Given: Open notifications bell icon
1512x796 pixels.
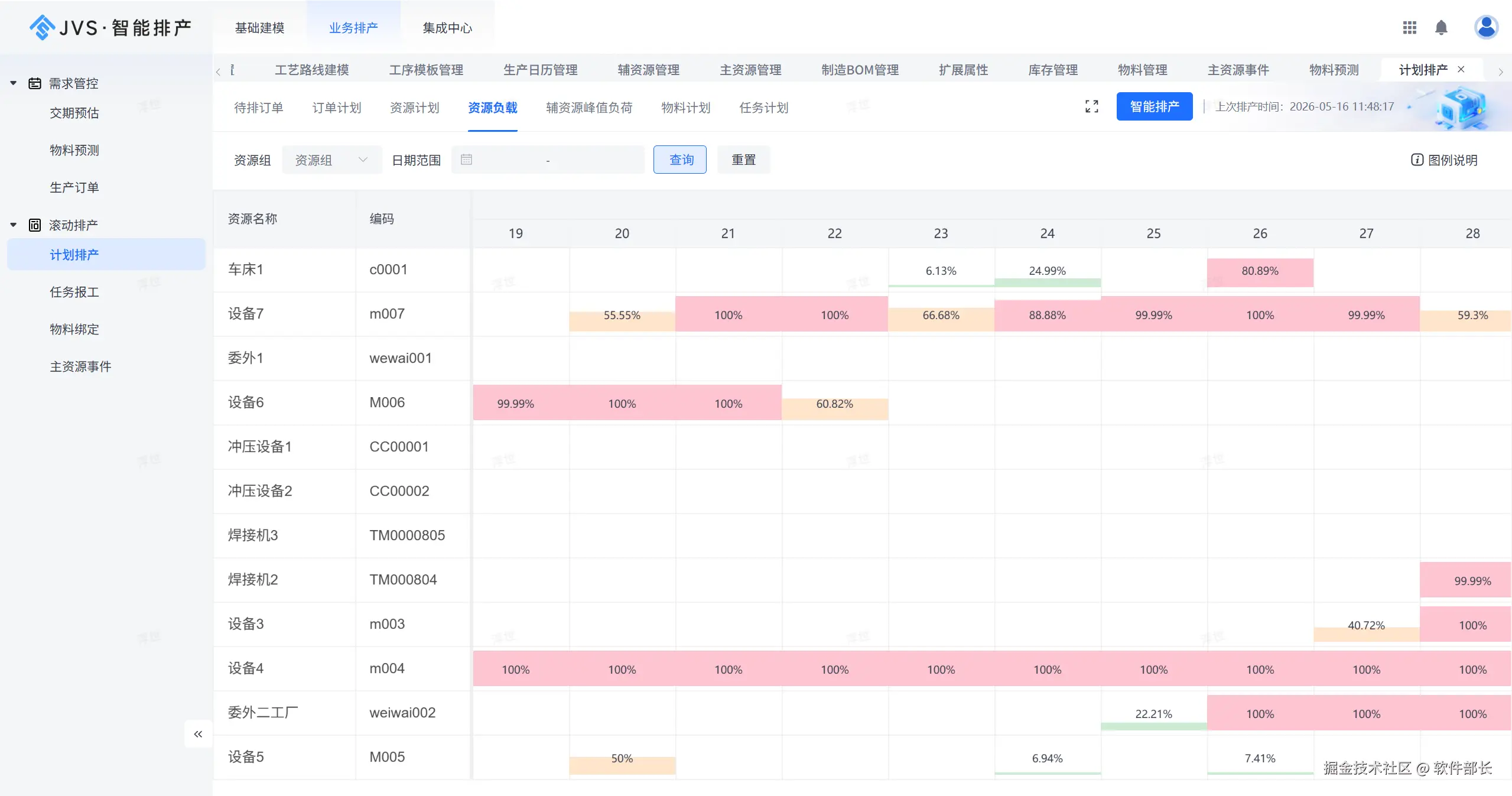Looking at the screenshot, I should click(1441, 28).
